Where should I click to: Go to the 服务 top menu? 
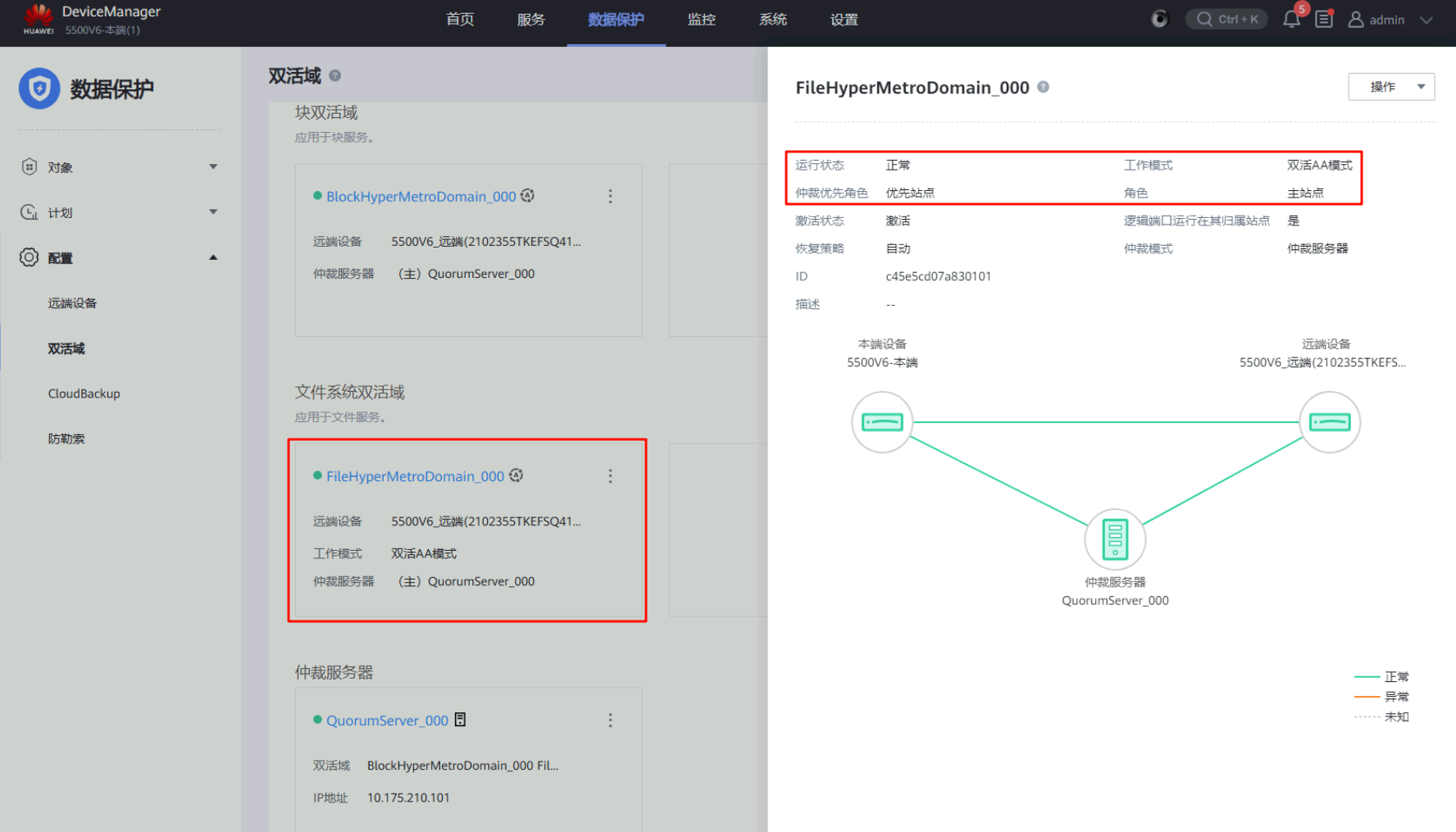(530, 20)
